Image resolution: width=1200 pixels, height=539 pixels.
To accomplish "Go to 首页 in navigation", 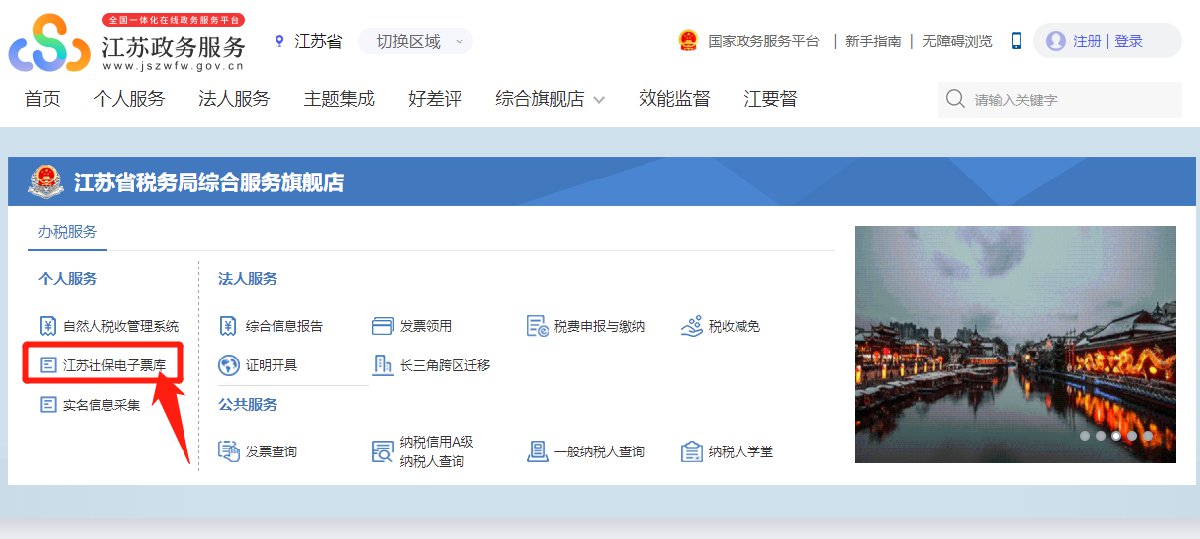I will tap(43, 99).
